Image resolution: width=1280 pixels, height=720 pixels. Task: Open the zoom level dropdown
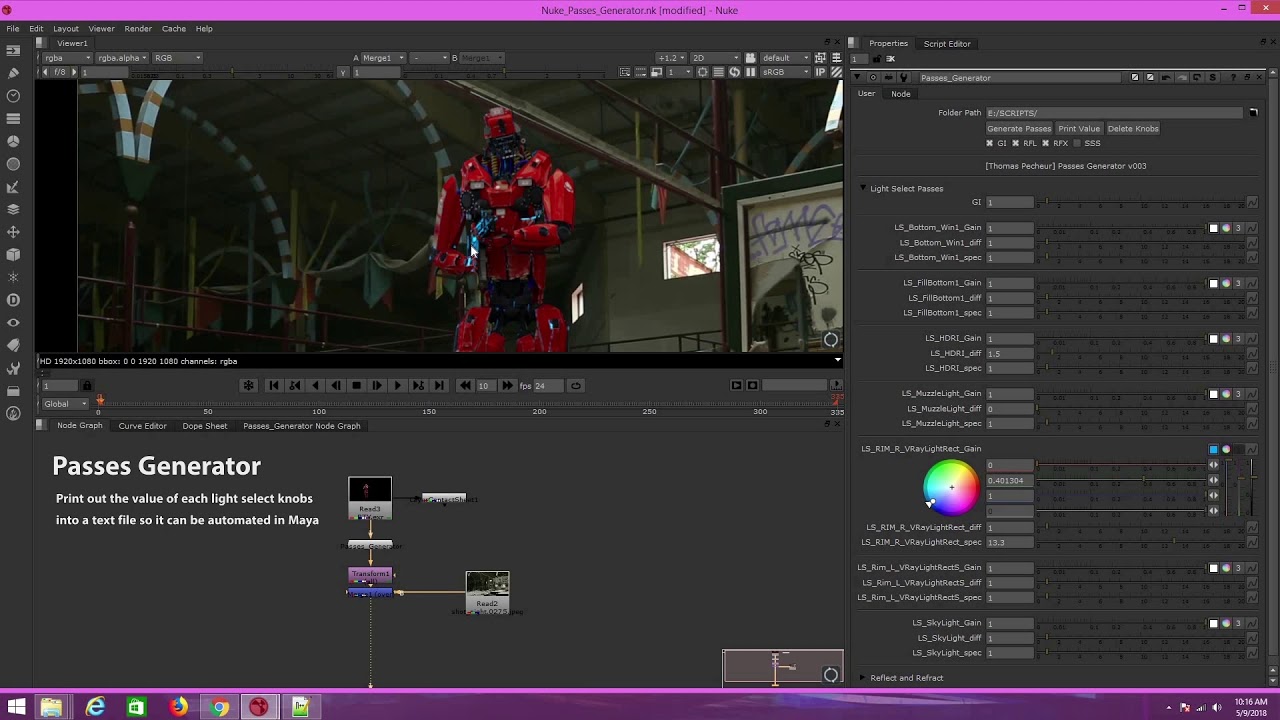coord(670,58)
